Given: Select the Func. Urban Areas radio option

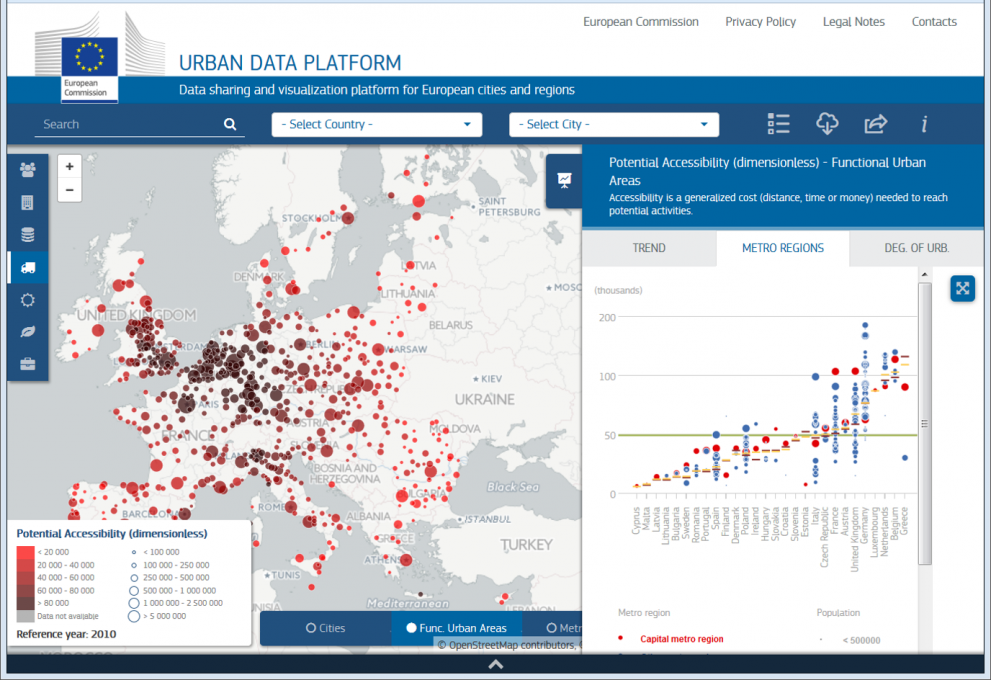Looking at the screenshot, I should point(456,628).
